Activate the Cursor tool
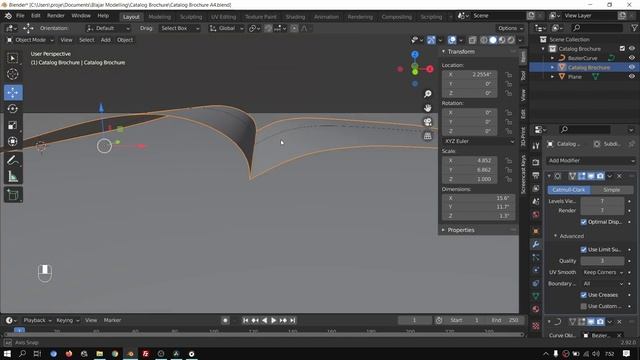The image size is (640, 360). pyautogui.click(x=13, y=74)
